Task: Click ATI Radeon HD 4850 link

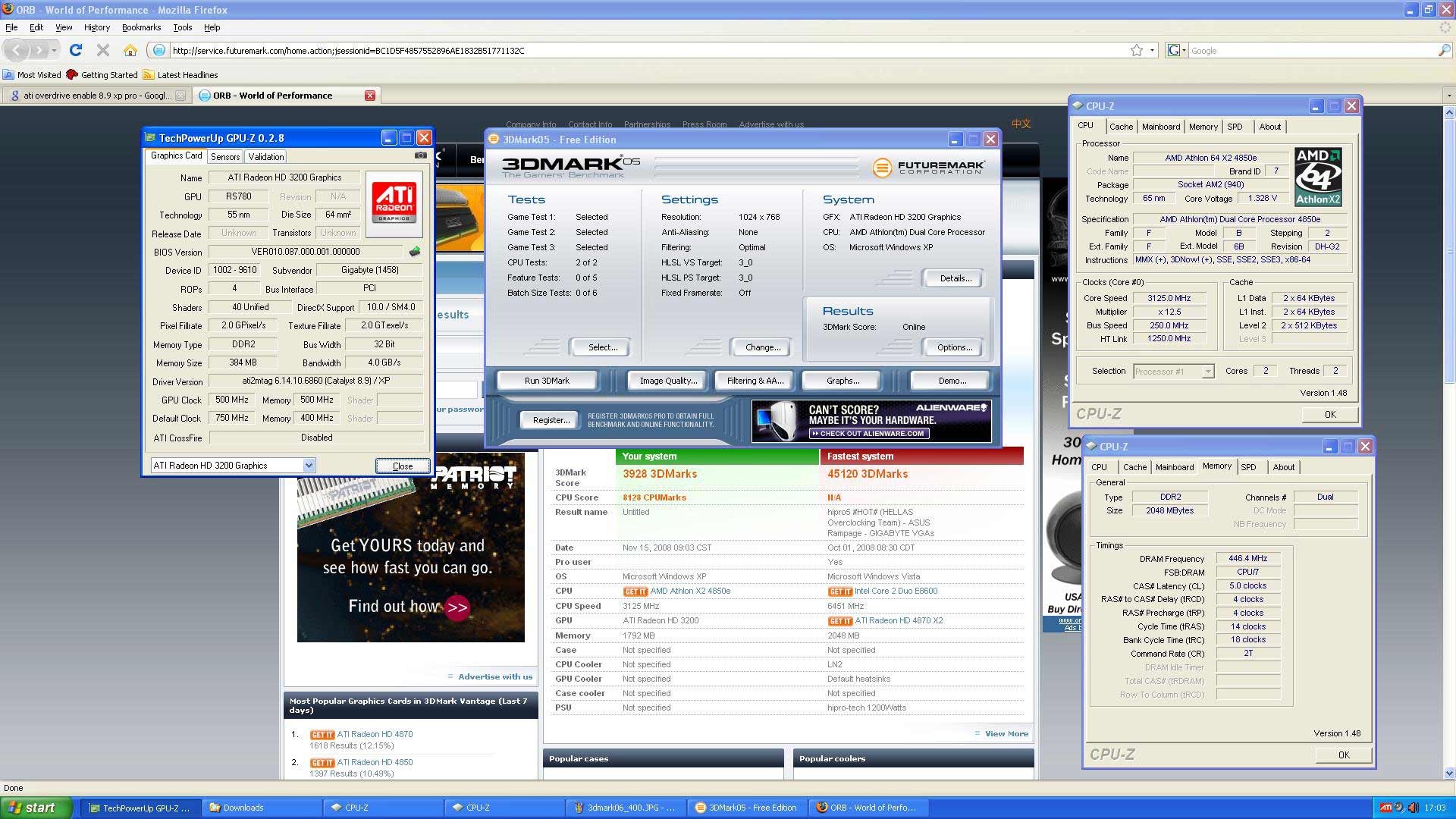Action: click(375, 763)
